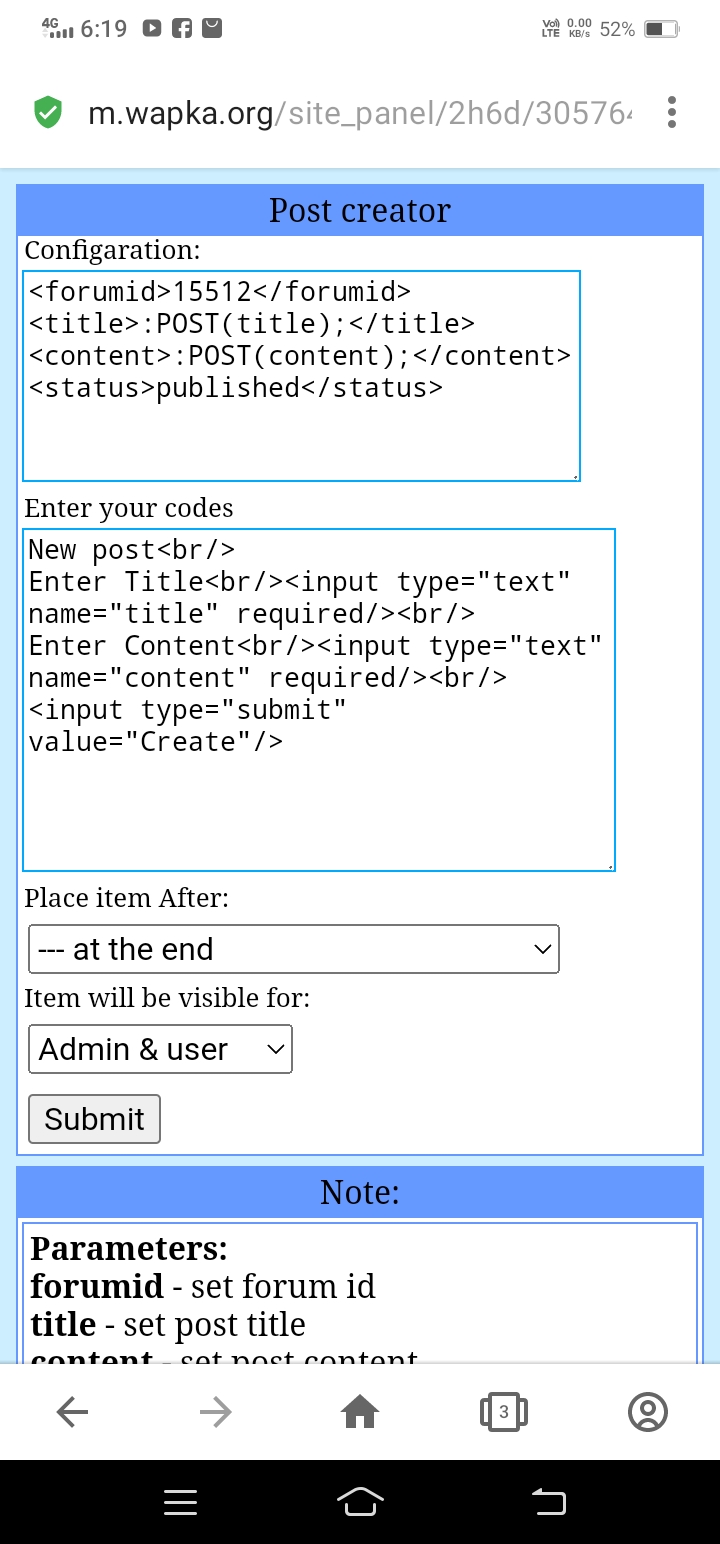The image size is (720, 1544).
Task: Tap the m.wapka.org address bar URL
Action: click(x=360, y=113)
